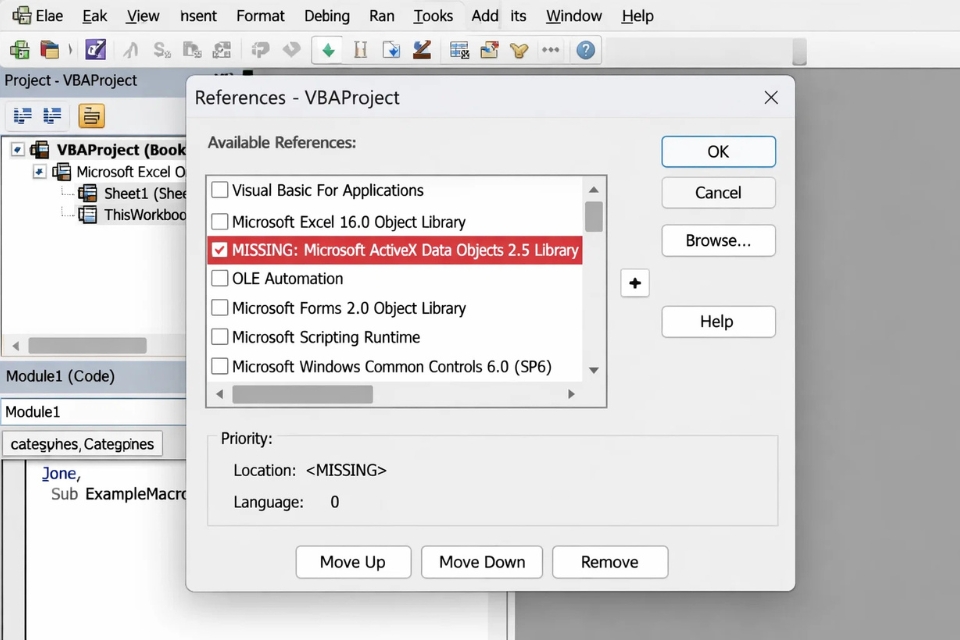Run the macro with Run Sub icon

coord(327,49)
